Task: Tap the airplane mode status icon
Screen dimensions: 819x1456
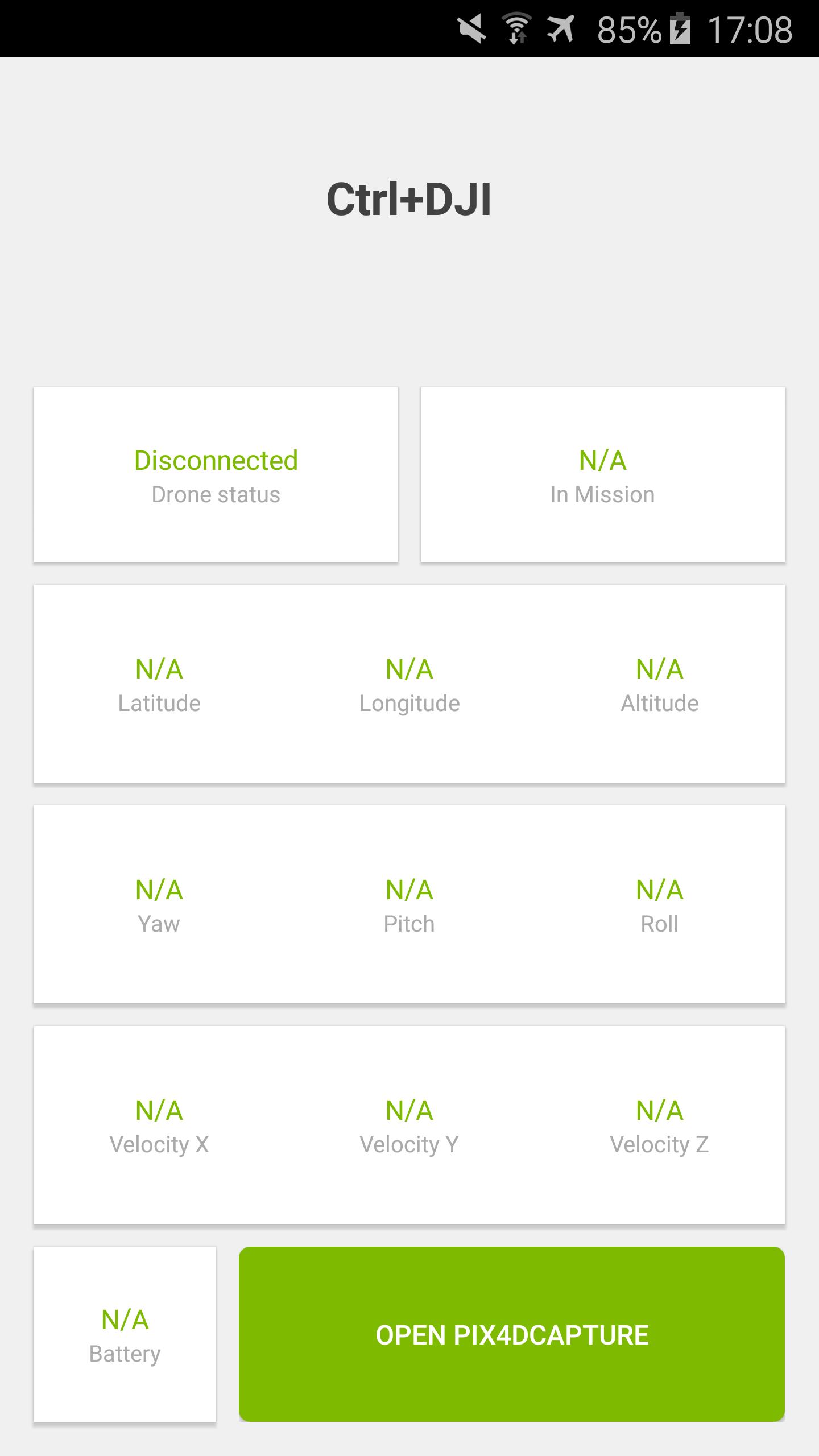Action: coord(561,29)
